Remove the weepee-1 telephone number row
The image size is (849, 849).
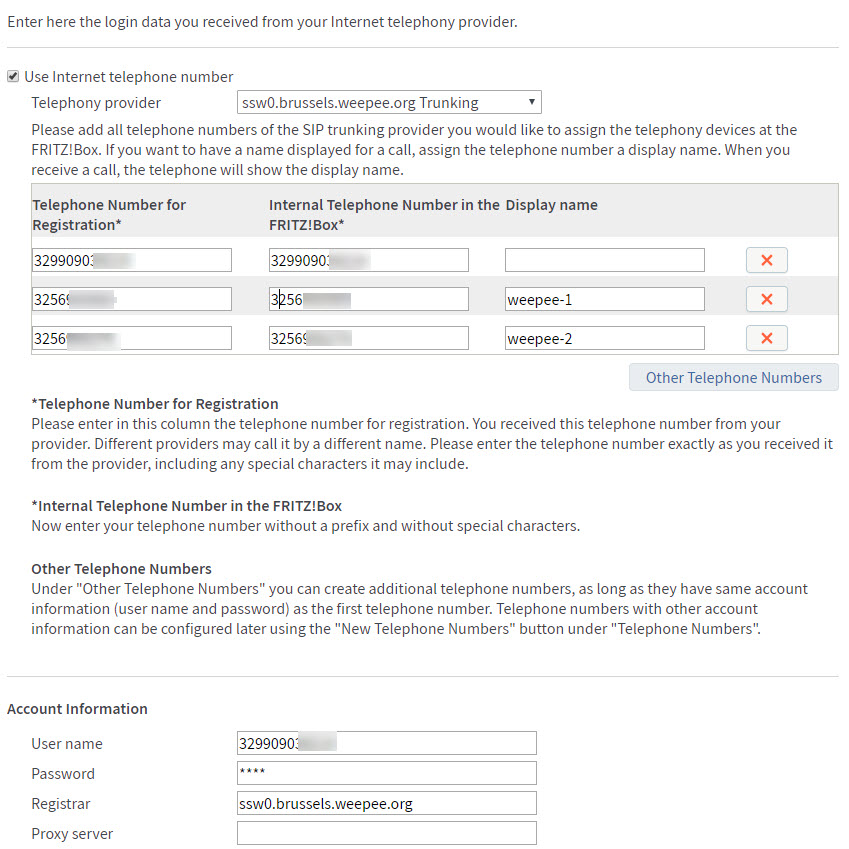coord(766,299)
